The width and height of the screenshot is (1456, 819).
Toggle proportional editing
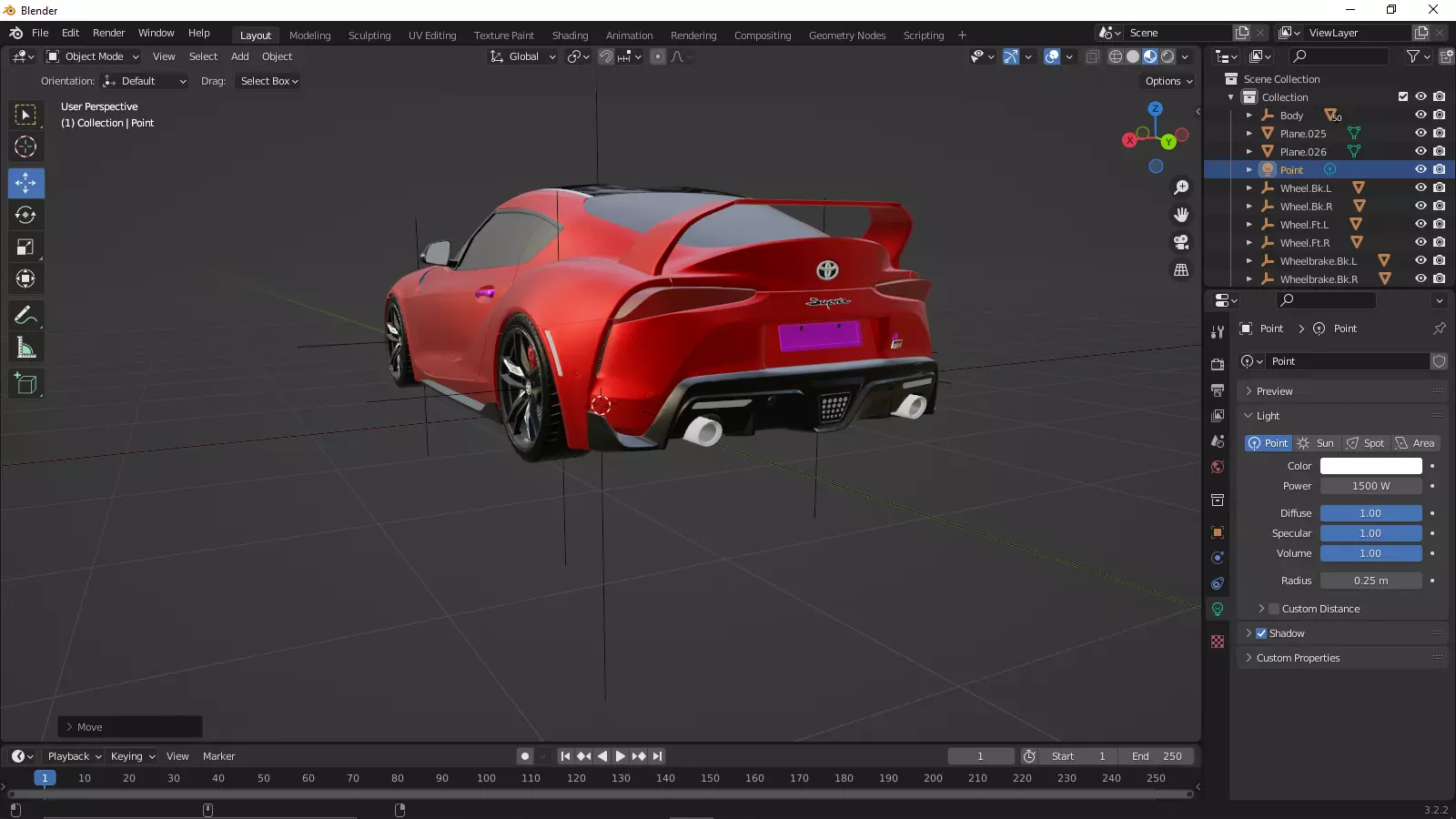click(x=658, y=56)
